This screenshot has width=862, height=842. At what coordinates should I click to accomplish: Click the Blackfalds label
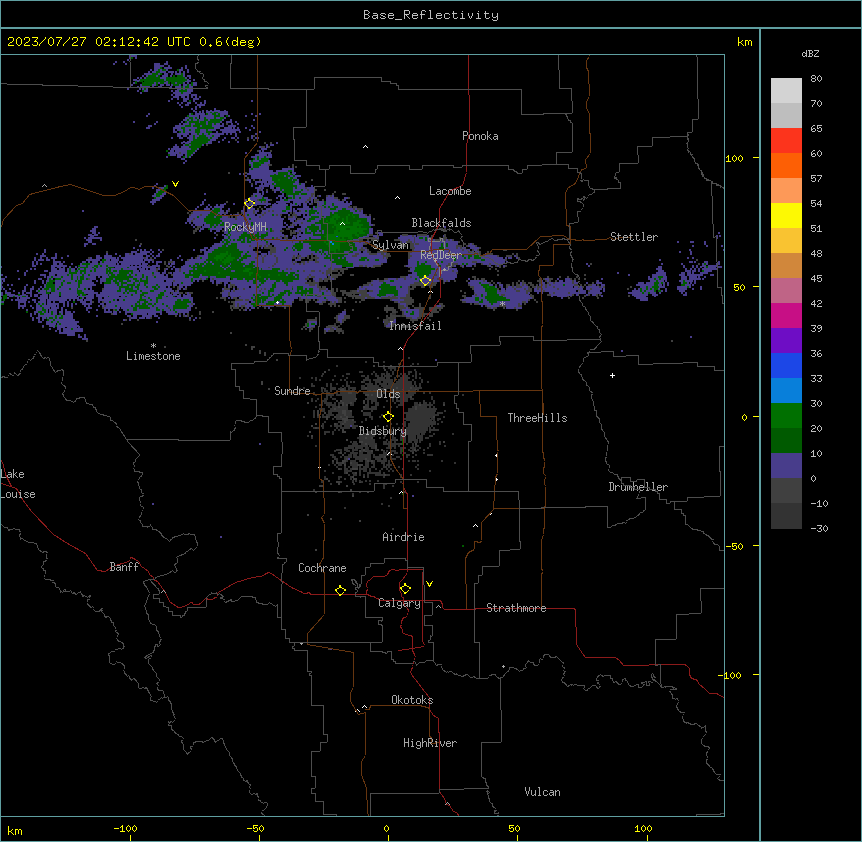click(441, 223)
